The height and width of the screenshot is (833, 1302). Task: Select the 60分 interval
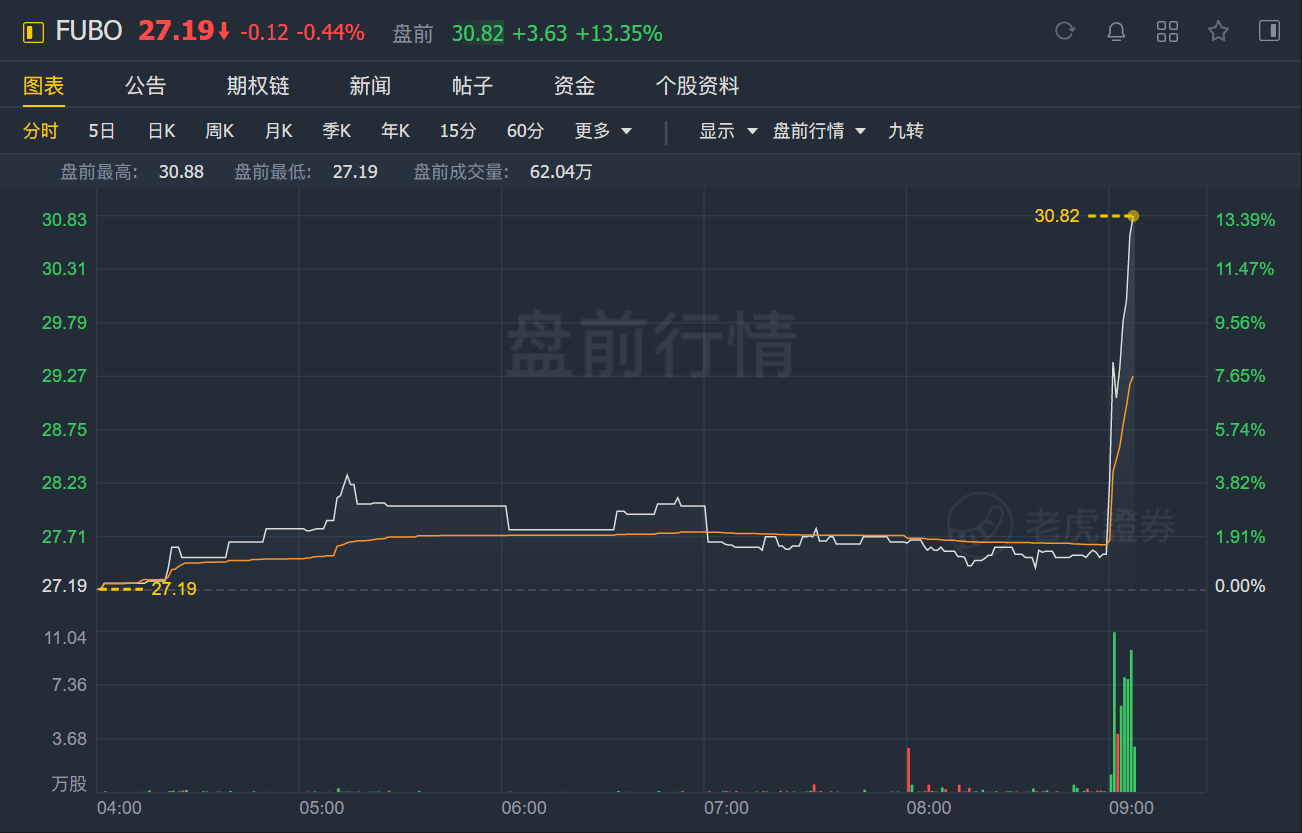pos(526,131)
